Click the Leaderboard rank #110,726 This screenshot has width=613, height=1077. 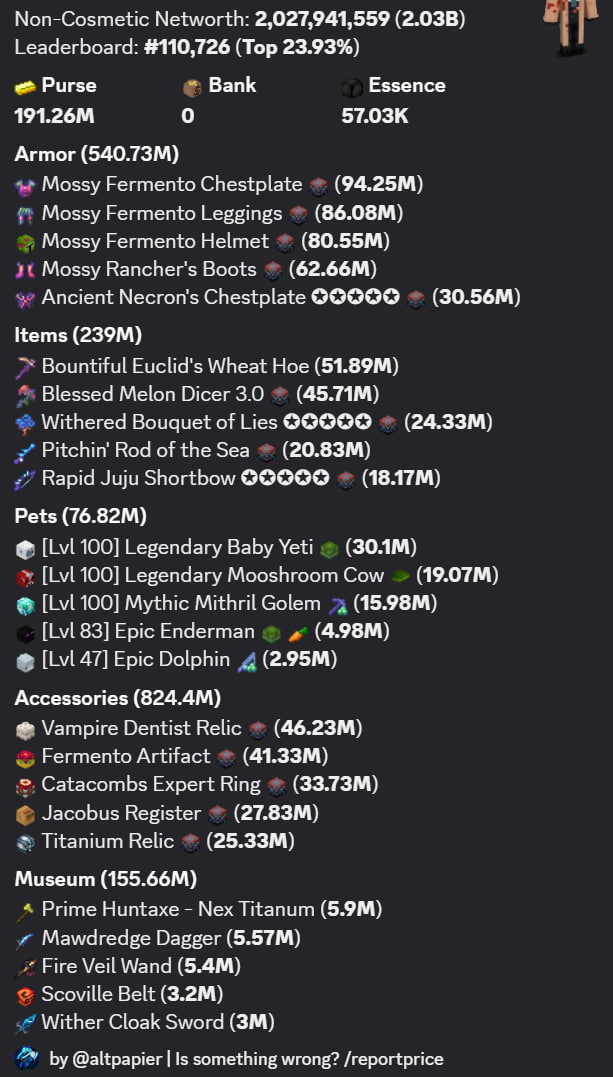(x=189, y=47)
